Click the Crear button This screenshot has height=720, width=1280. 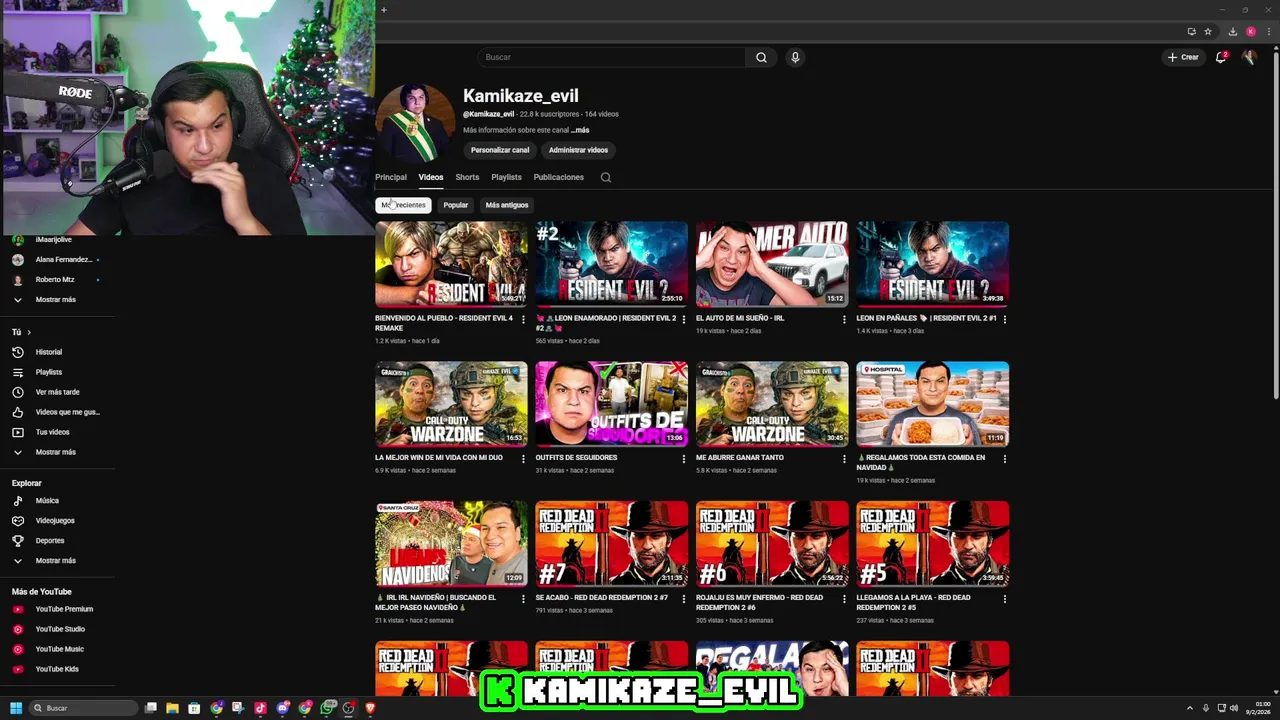[x=1182, y=57]
